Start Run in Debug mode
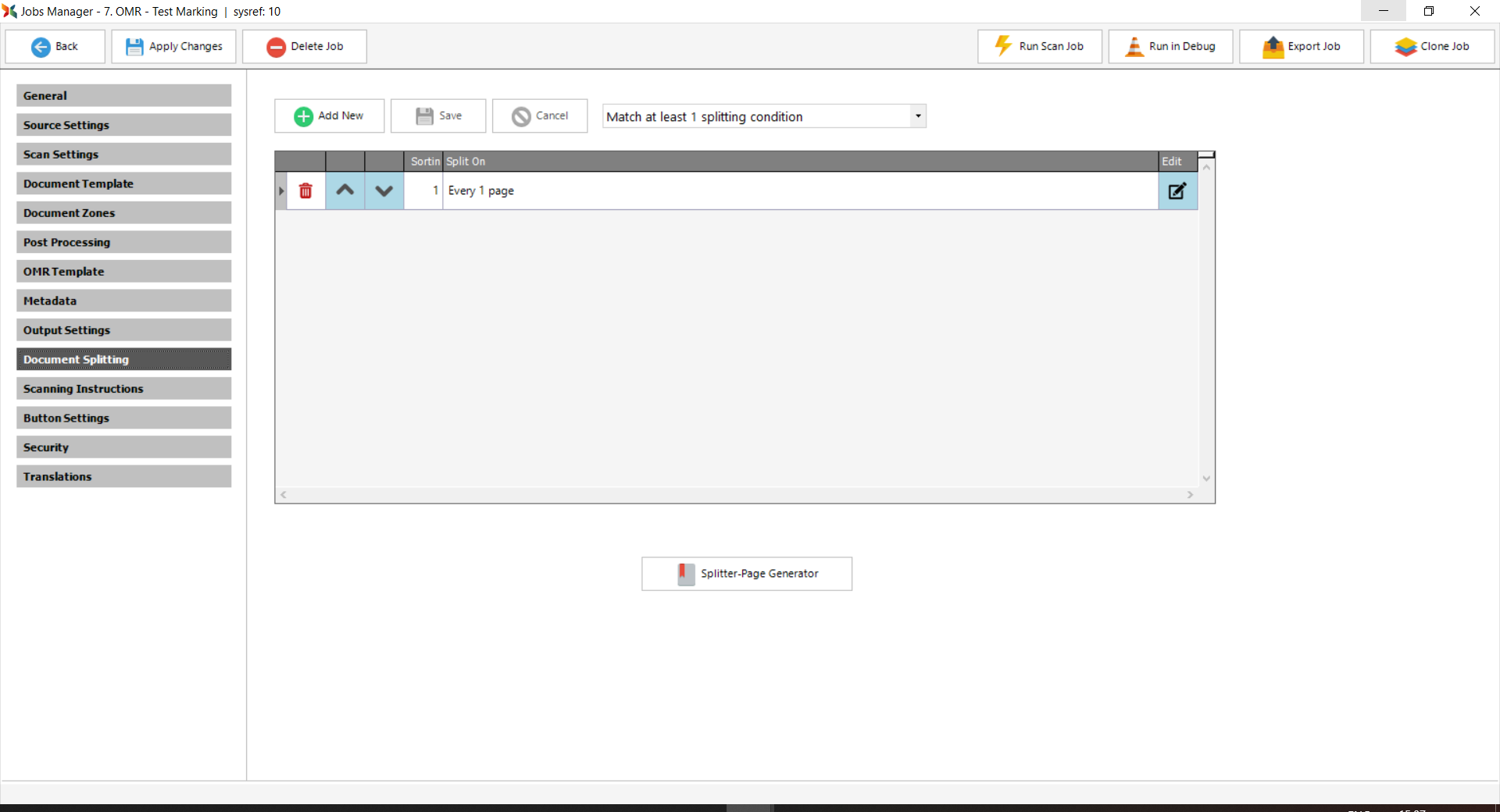Viewport: 1500px width, 812px height. point(1170,47)
